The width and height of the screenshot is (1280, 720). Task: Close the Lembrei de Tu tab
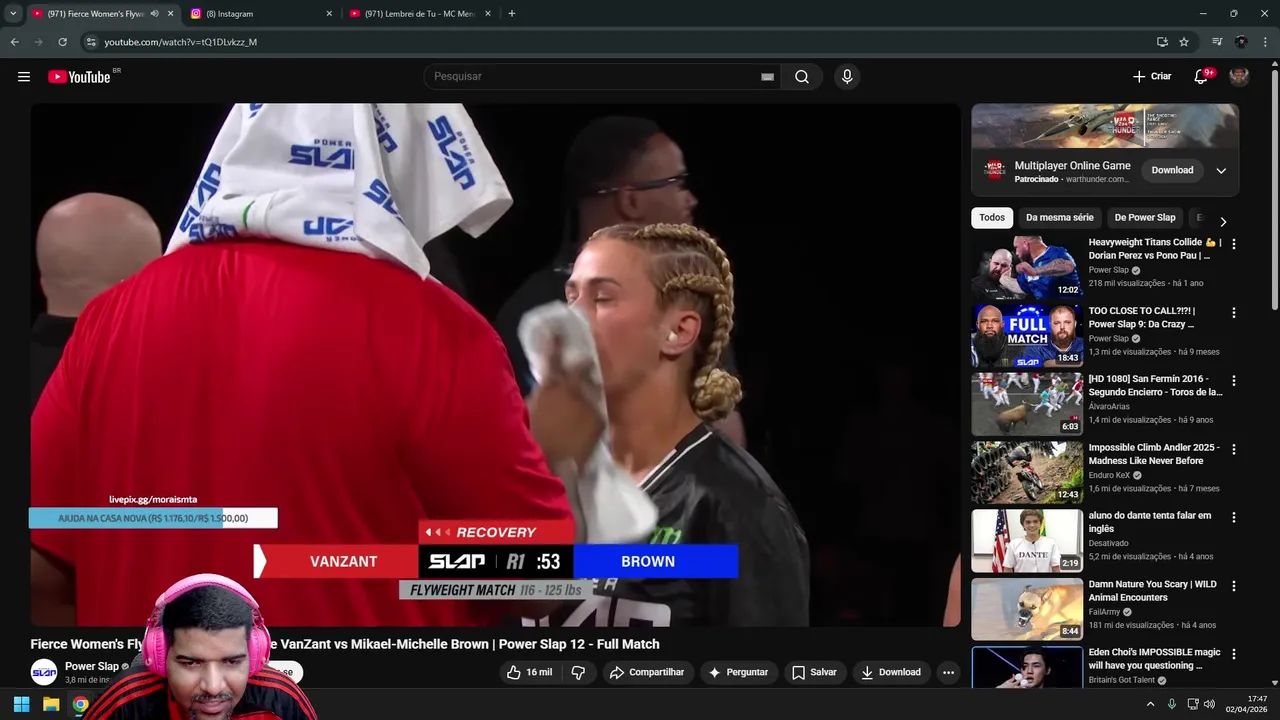pyautogui.click(x=488, y=14)
